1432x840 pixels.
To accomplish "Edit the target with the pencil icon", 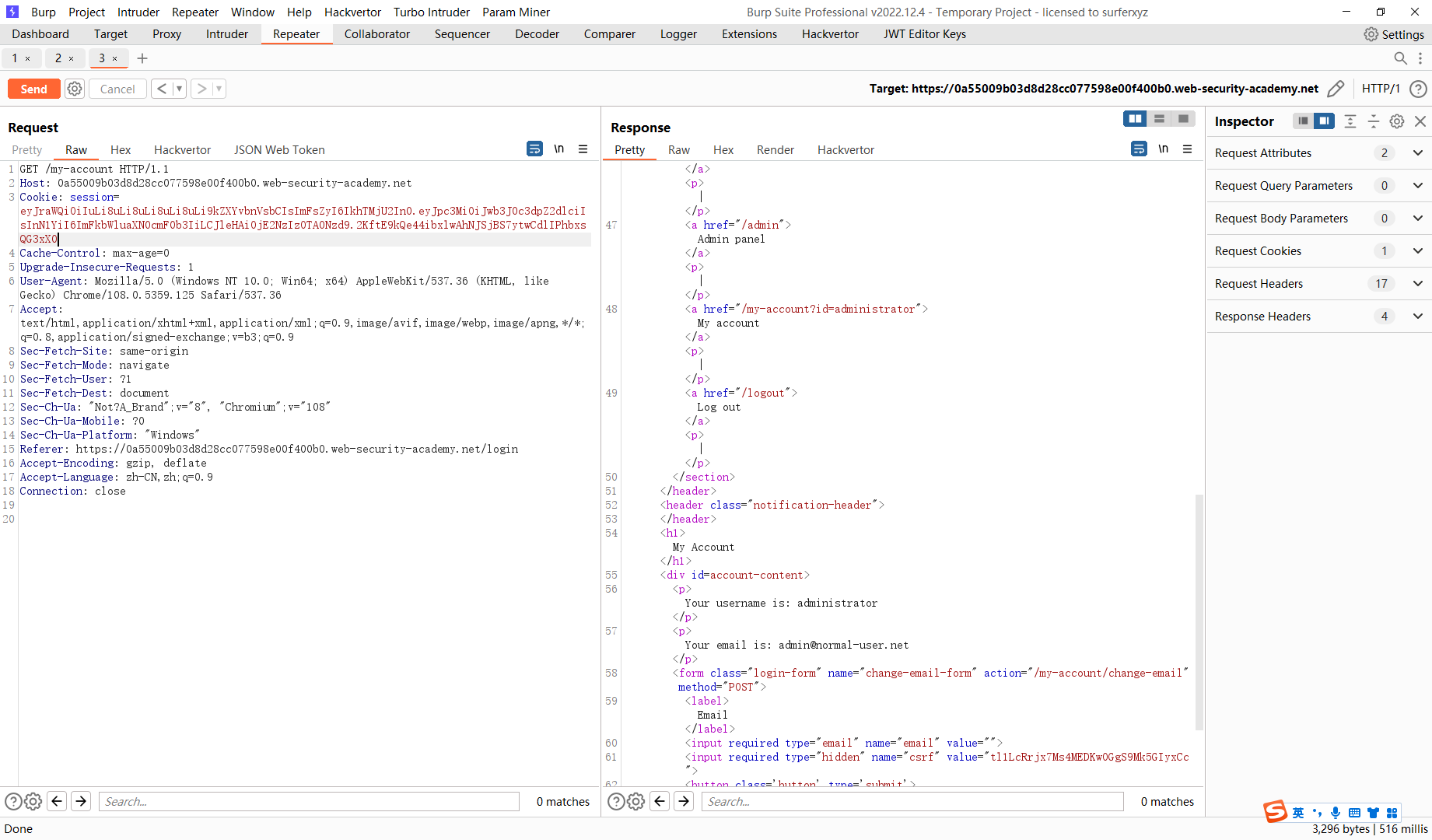I will tap(1336, 89).
